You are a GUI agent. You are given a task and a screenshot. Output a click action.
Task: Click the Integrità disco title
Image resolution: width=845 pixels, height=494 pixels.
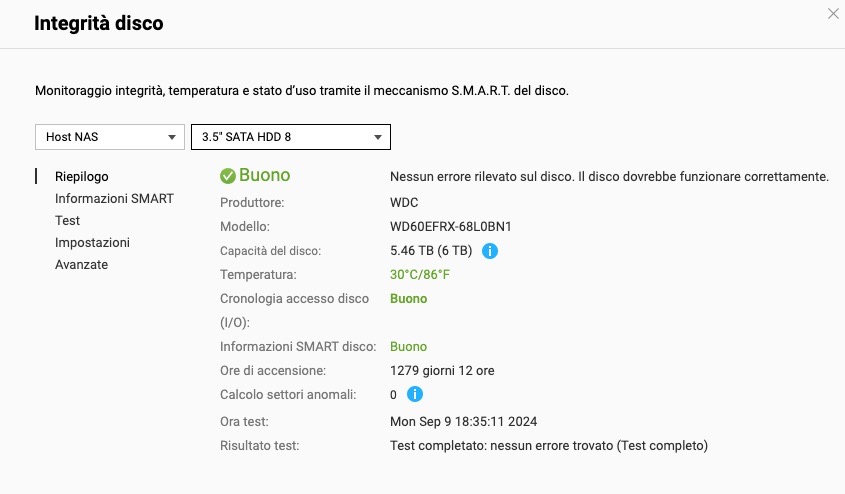98,23
